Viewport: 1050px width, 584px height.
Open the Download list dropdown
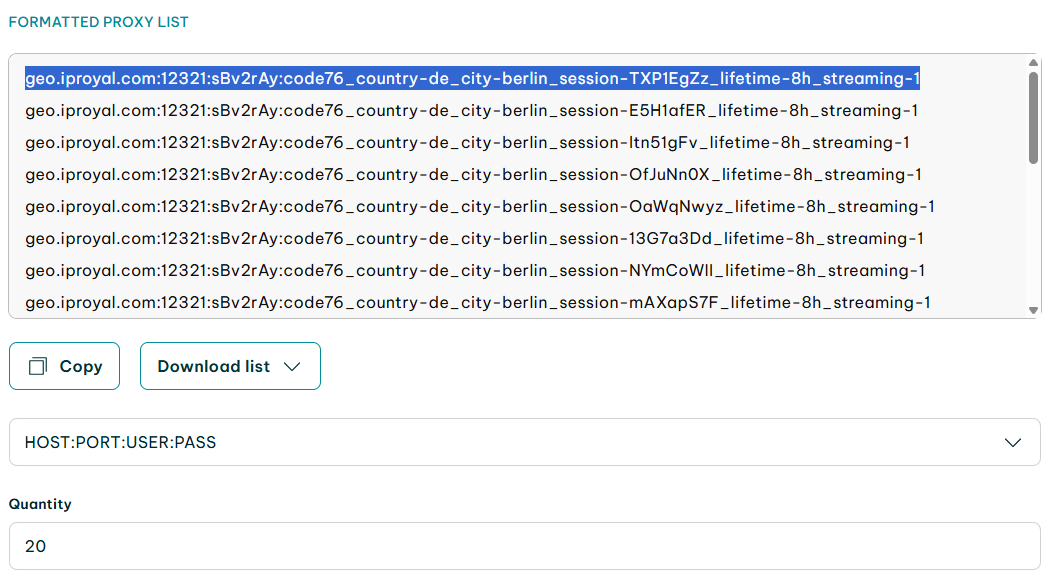230,366
